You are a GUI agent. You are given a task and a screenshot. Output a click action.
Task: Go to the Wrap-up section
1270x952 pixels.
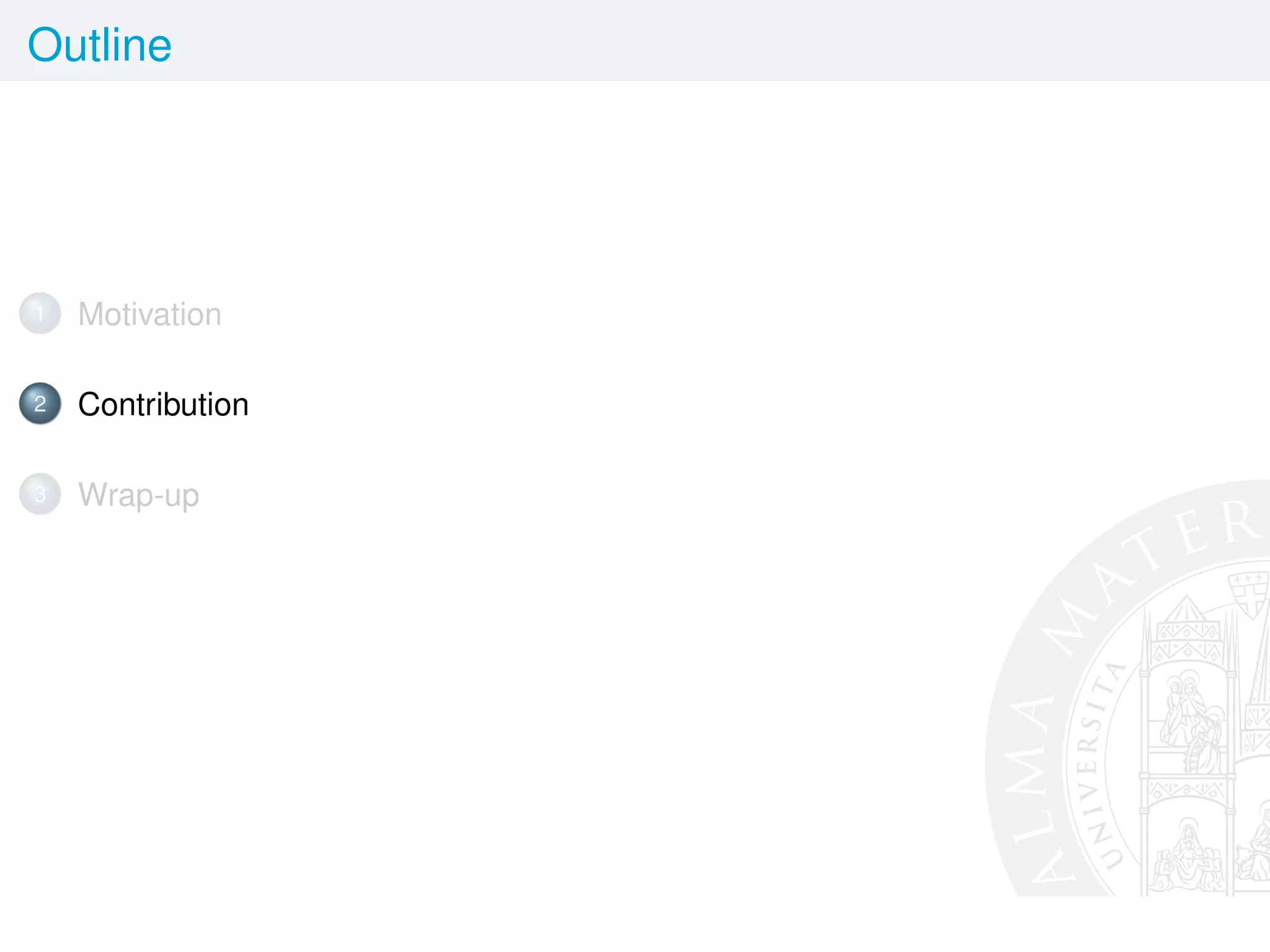[138, 495]
